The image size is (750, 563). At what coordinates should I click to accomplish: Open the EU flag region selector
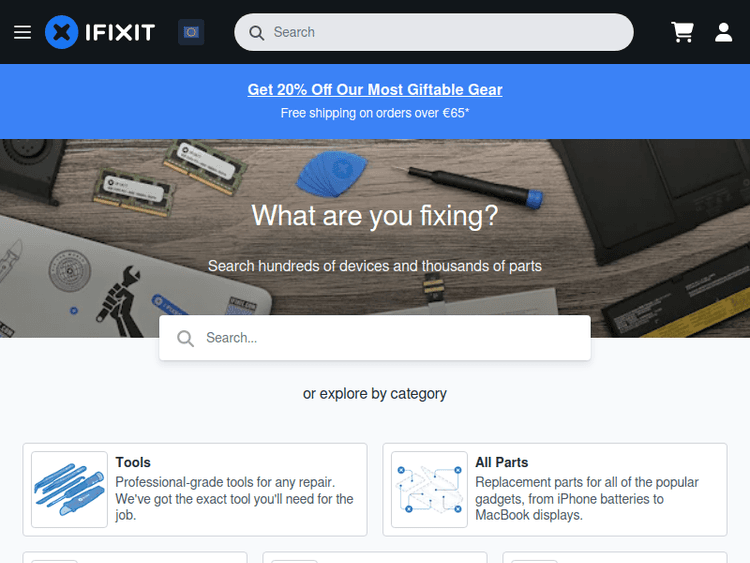[191, 32]
